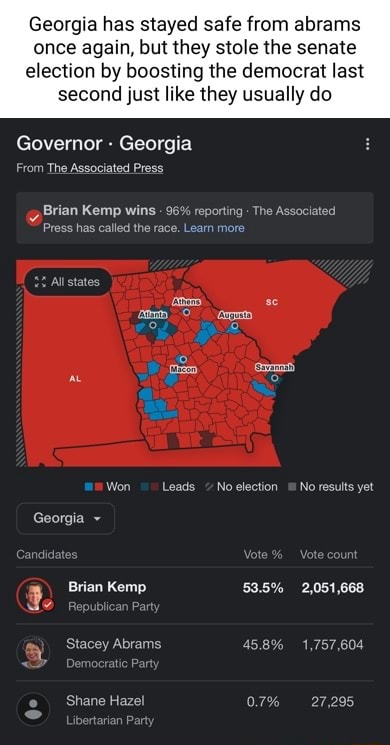Open The Associated Press source link
Viewport: 390px width, 745px height.
click(105, 168)
